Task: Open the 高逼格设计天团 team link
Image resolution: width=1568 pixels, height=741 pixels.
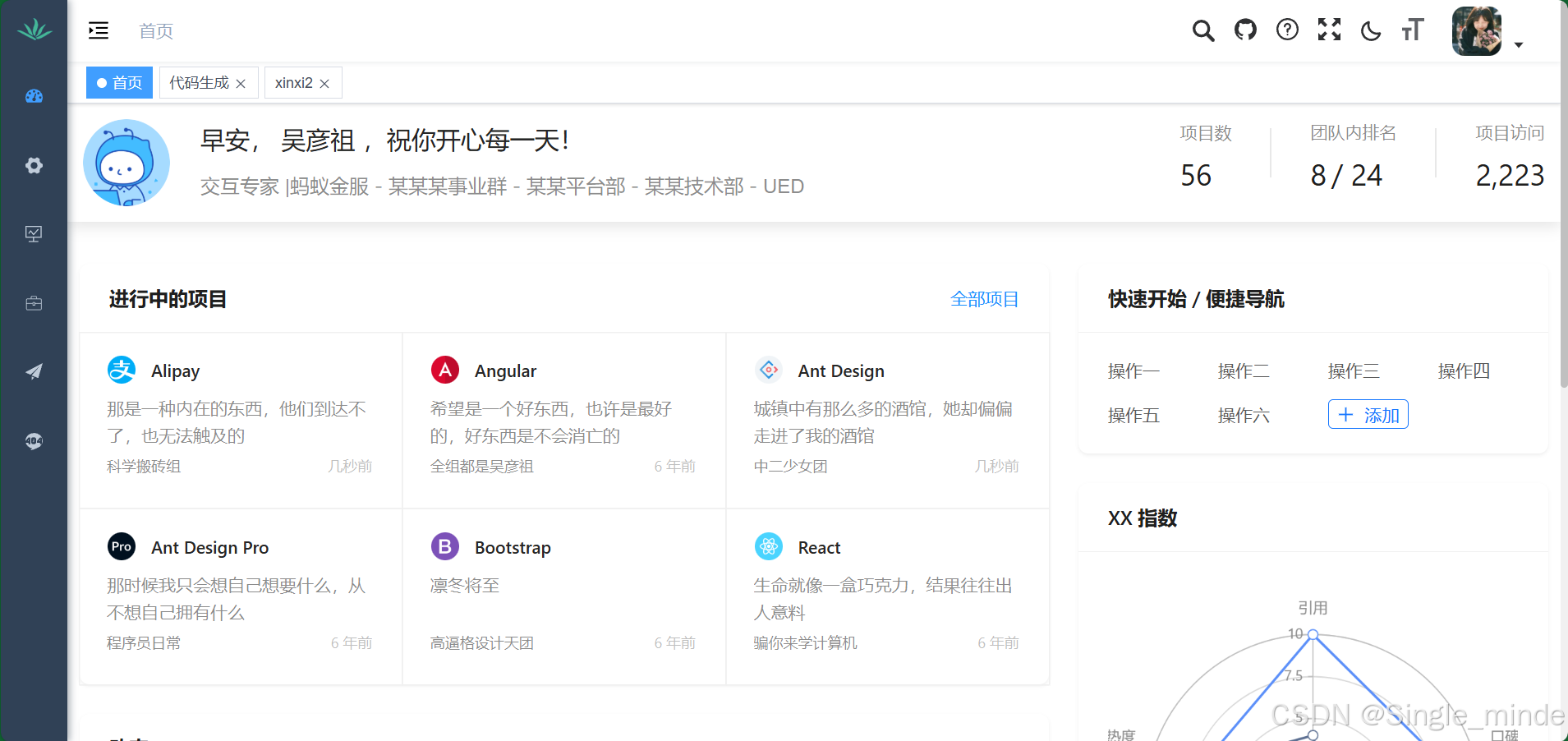Action: tap(482, 643)
